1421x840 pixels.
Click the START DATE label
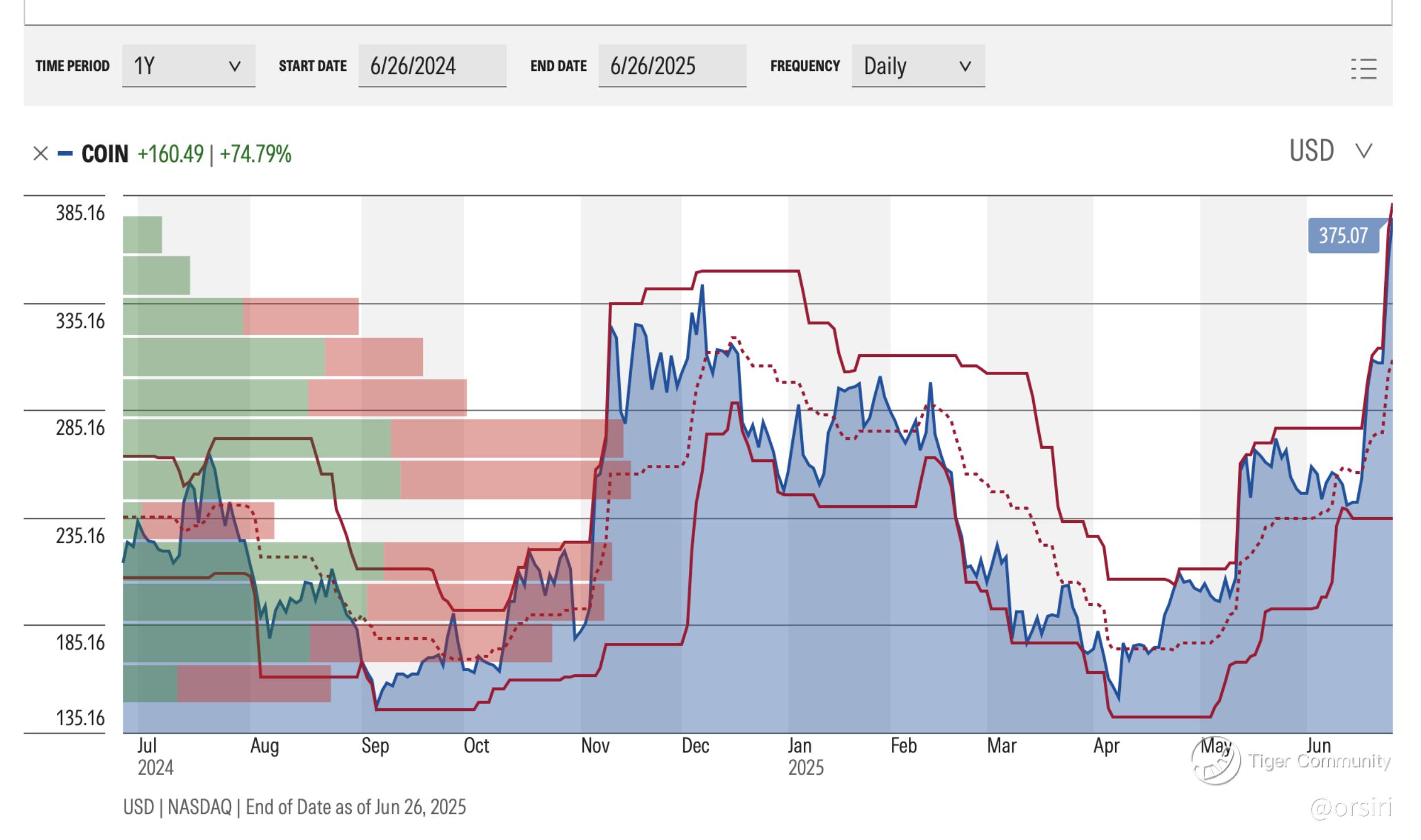tap(313, 66)
